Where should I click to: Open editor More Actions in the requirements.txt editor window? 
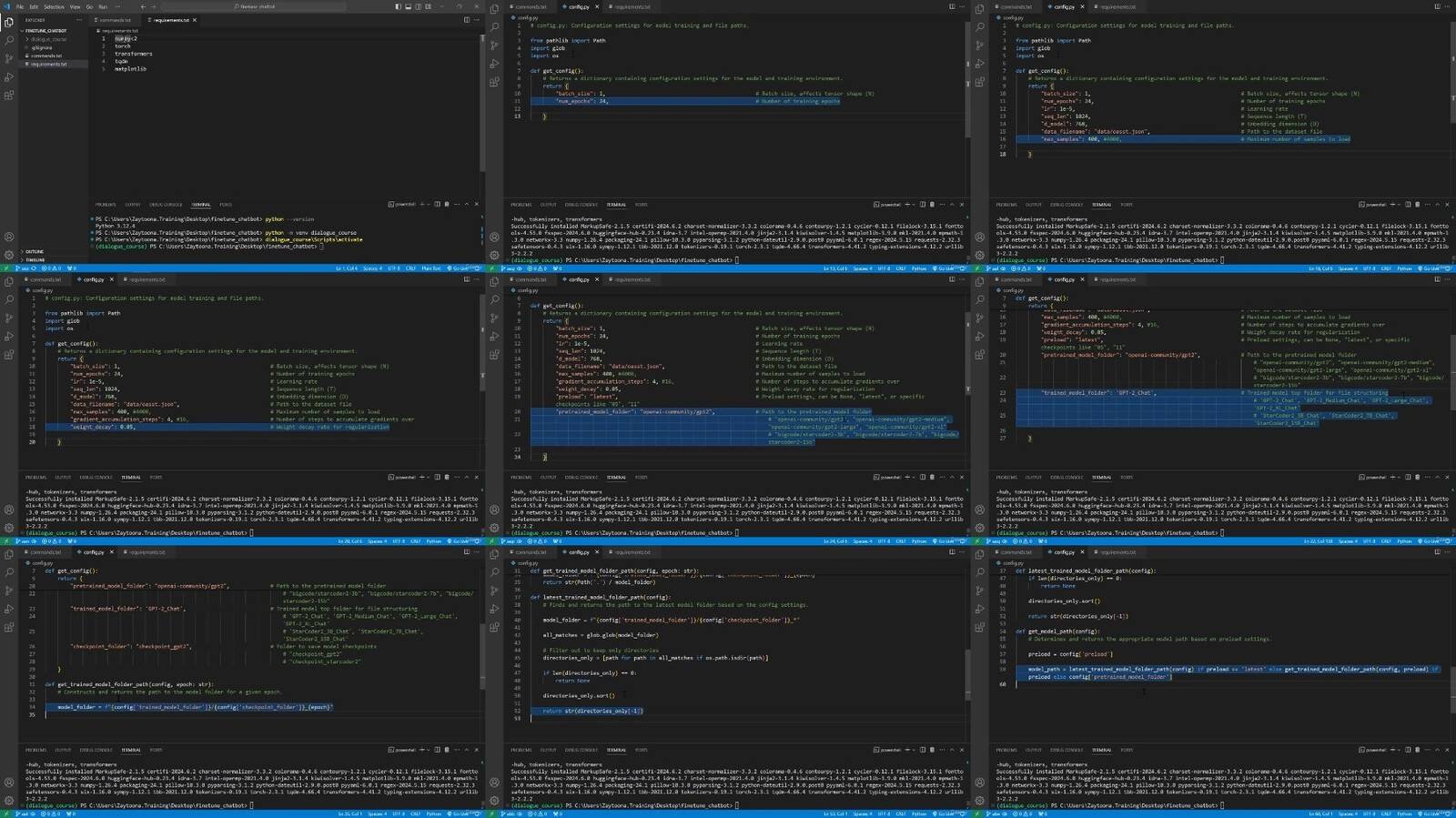click(477, 20)
